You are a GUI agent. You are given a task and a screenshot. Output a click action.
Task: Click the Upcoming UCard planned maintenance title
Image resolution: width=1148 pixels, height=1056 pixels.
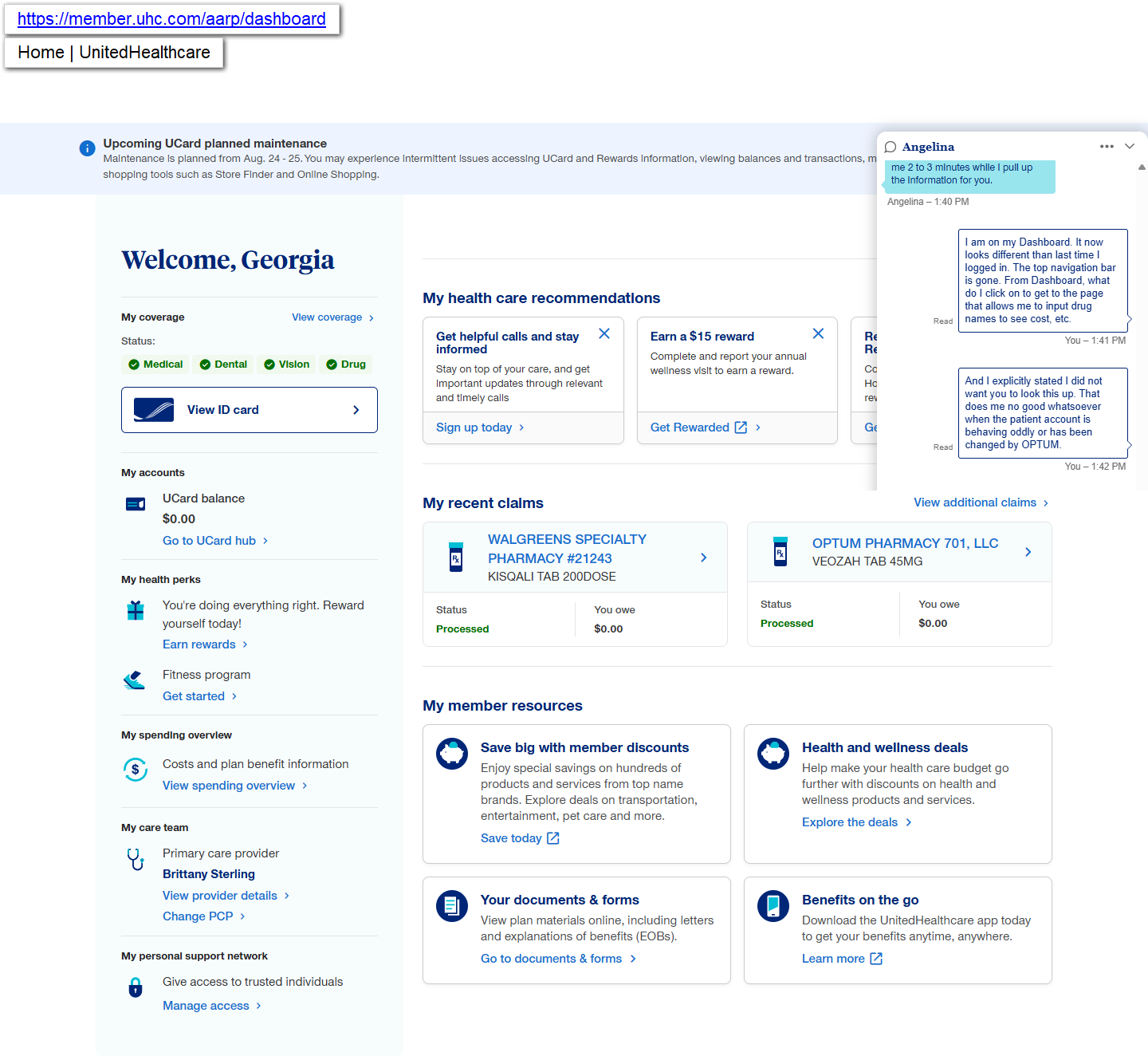coord(215,144)
